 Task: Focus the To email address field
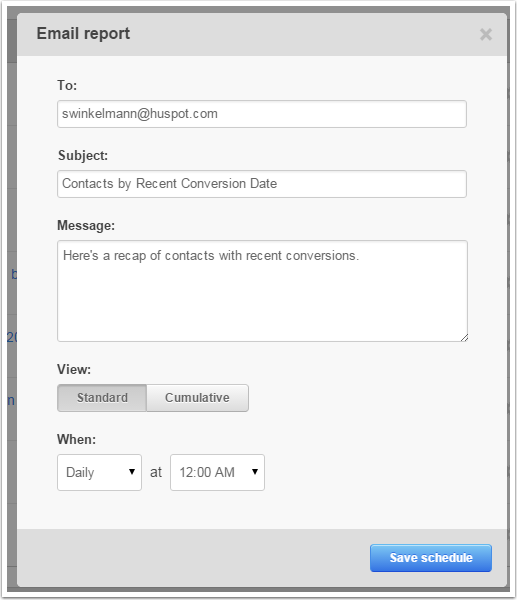pos(262,114)
